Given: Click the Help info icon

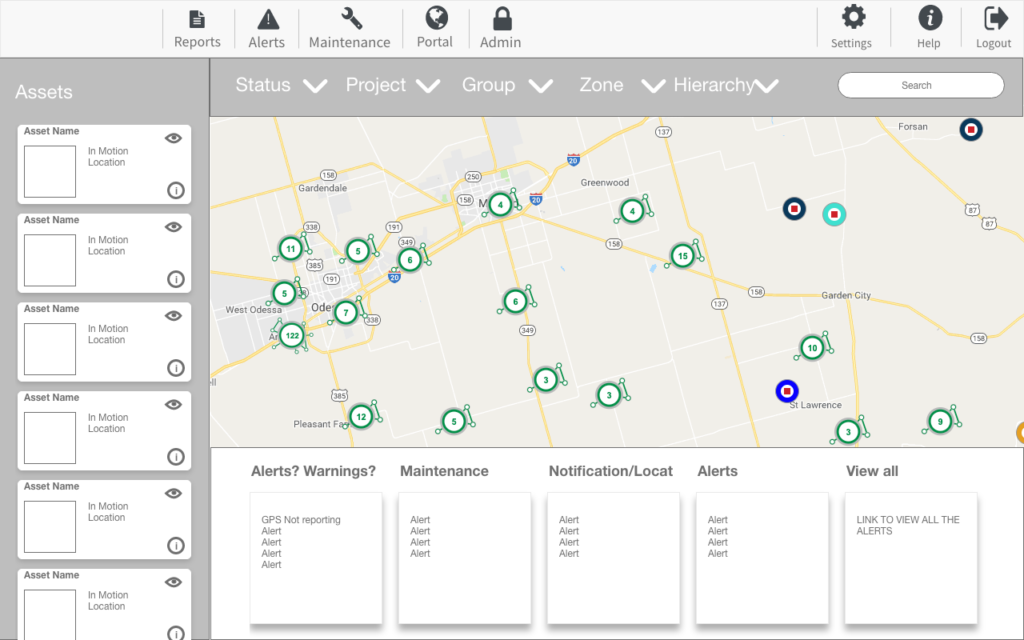Looking at the screenshot, I should pos(929,17).
